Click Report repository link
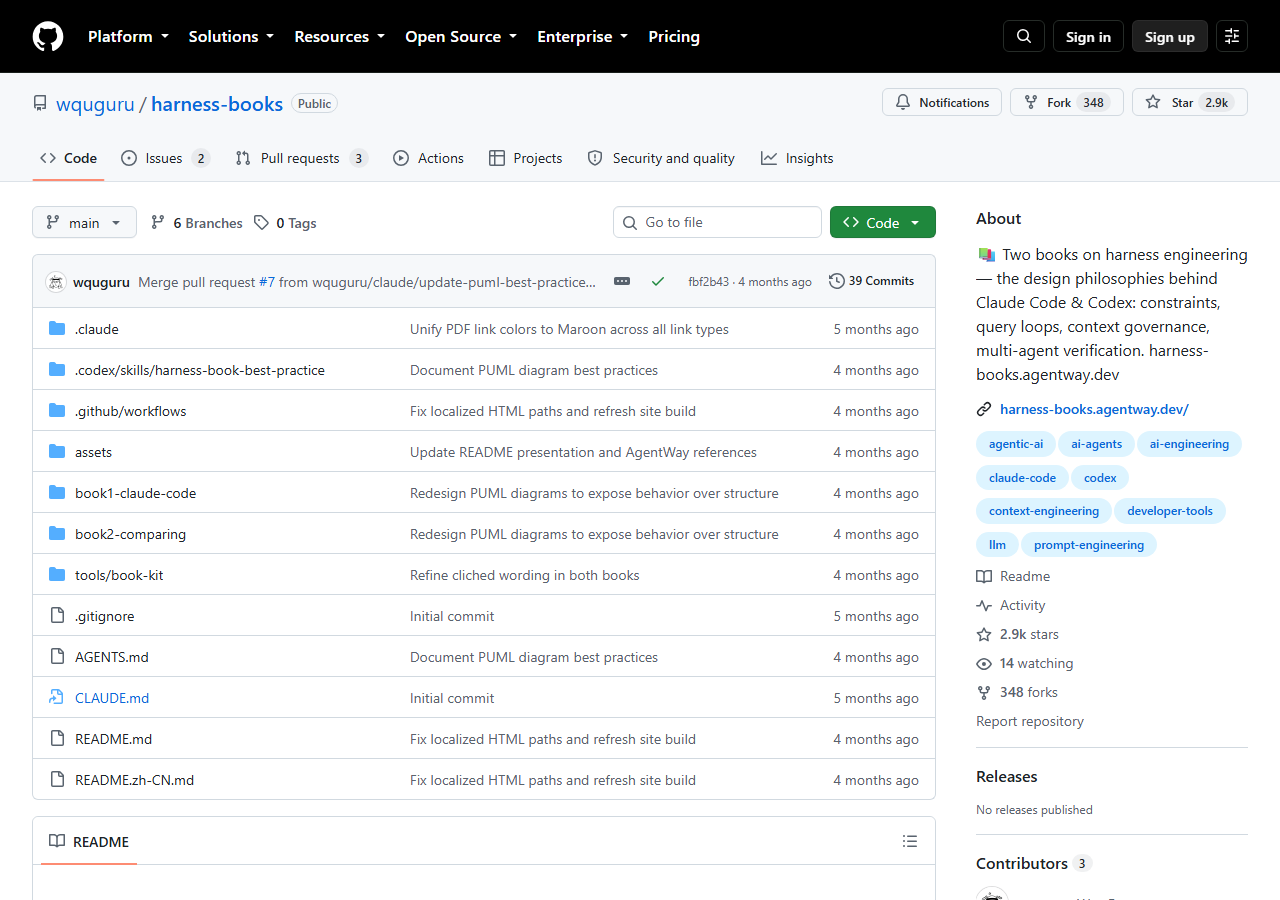 [x=1030, y=721]
